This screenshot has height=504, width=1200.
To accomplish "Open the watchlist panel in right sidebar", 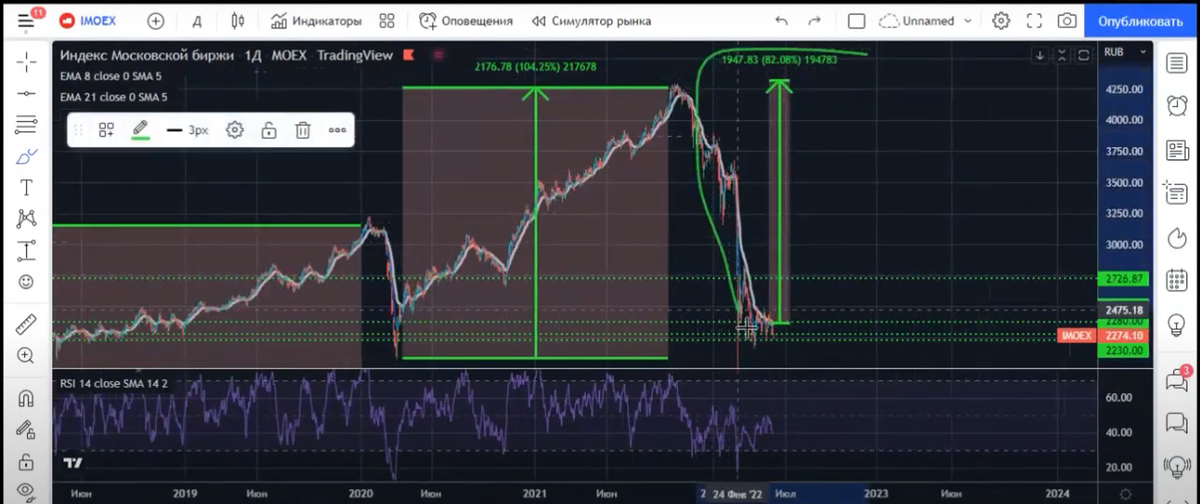I will click(x=1177, y=63).
